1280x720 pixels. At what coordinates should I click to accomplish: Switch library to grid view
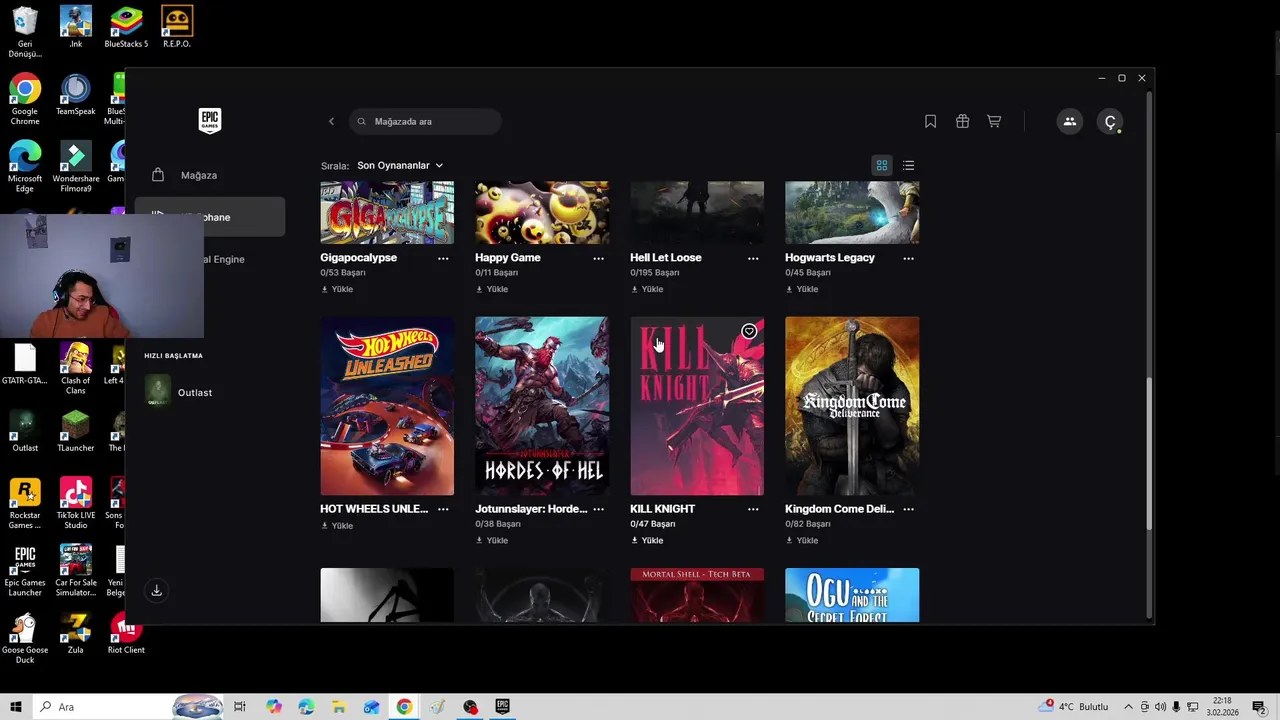tap(882, 165)
